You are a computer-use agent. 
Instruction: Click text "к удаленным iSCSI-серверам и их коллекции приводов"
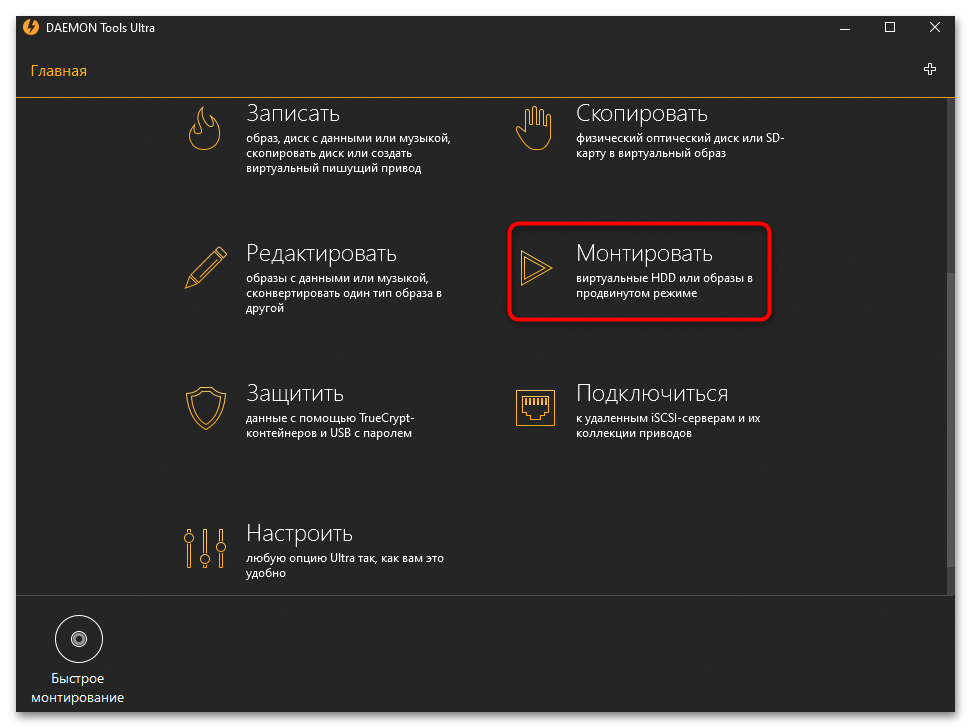(x=668, y=425)
